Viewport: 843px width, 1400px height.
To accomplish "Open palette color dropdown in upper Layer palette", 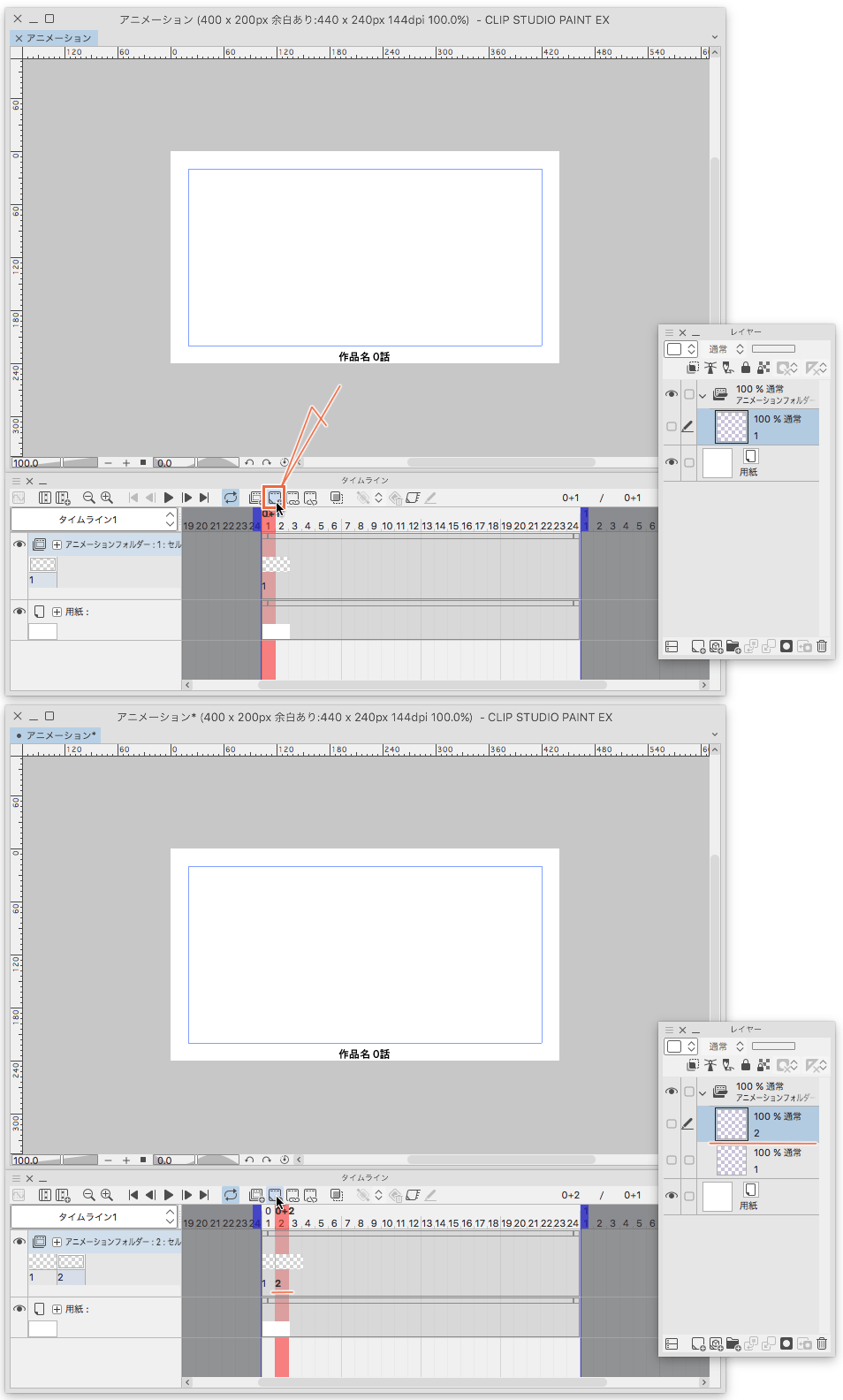I will 681,349.
